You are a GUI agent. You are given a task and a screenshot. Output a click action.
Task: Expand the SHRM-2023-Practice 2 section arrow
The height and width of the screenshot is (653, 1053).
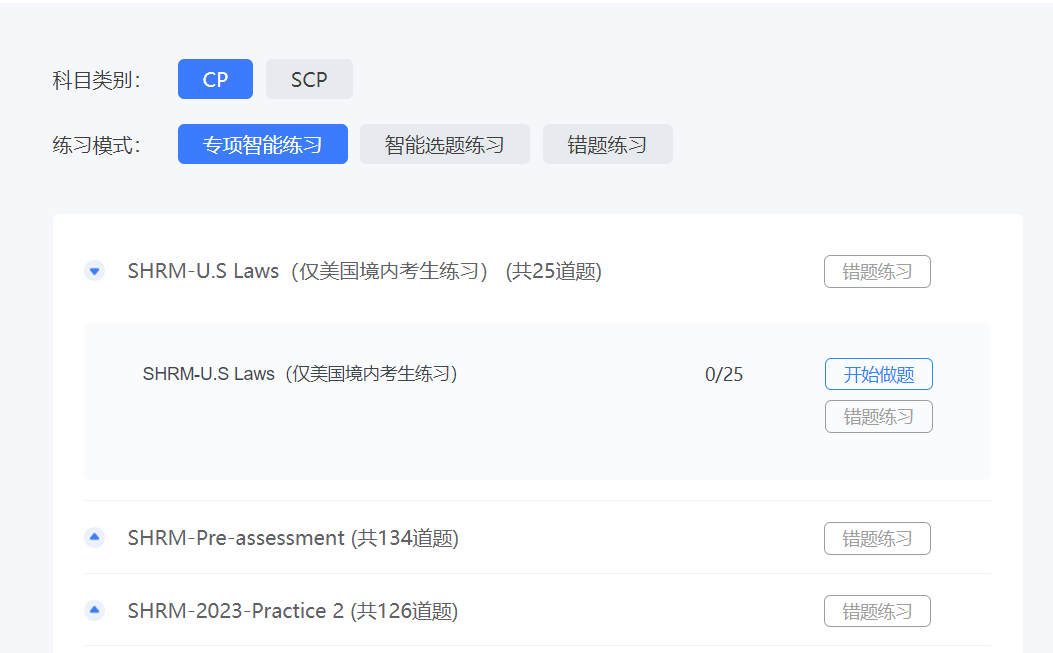click(95, 610)
